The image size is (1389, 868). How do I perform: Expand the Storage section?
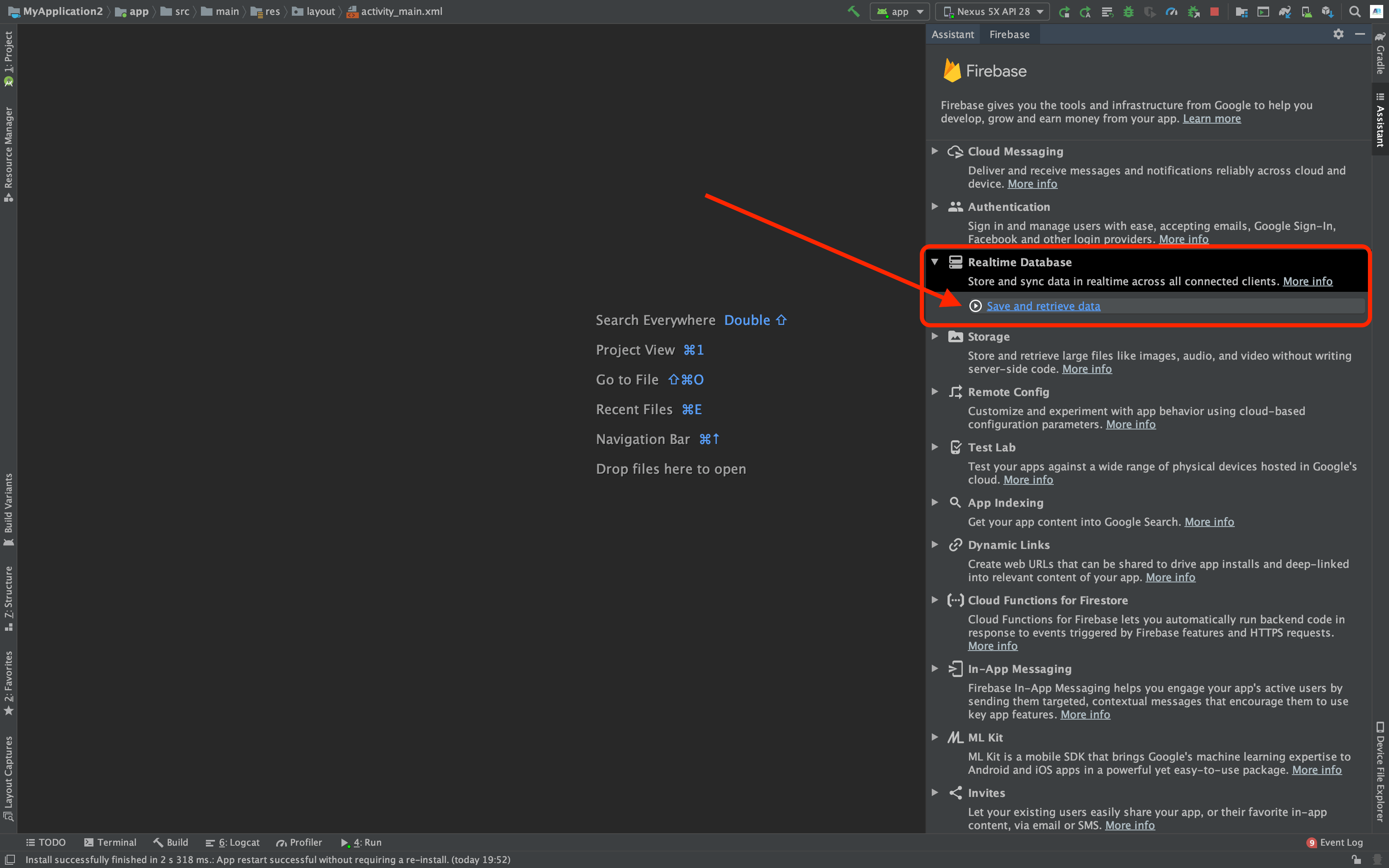point(935,336)
